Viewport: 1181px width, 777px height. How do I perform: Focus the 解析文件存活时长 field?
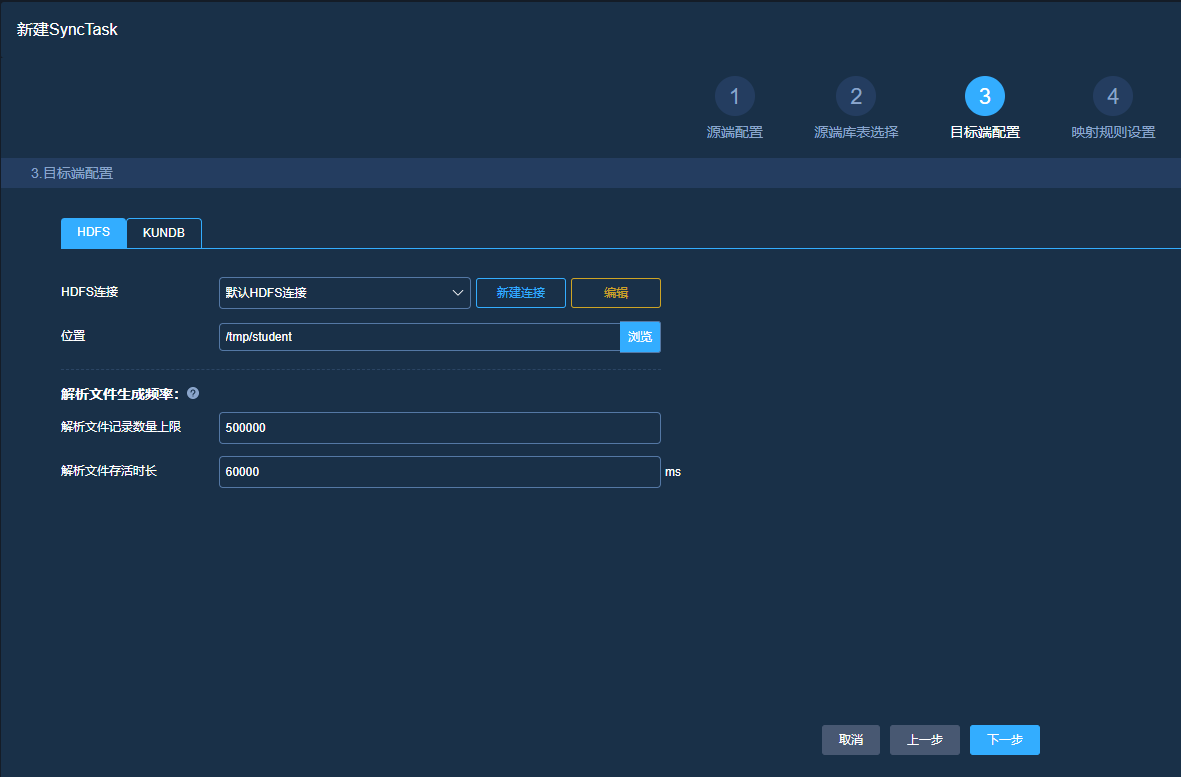pos(439,472)
